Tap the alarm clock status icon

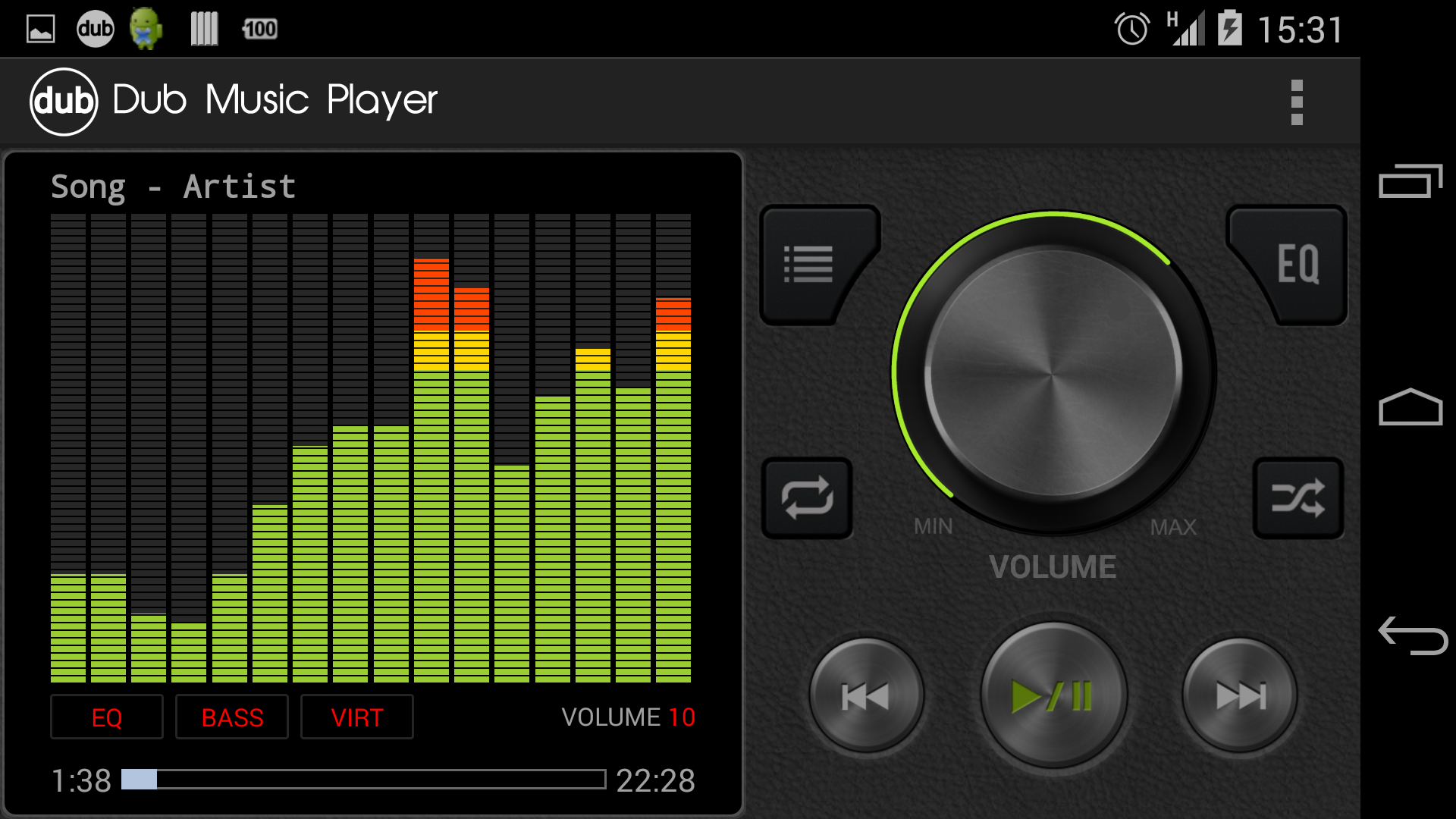coord(1131,28)
